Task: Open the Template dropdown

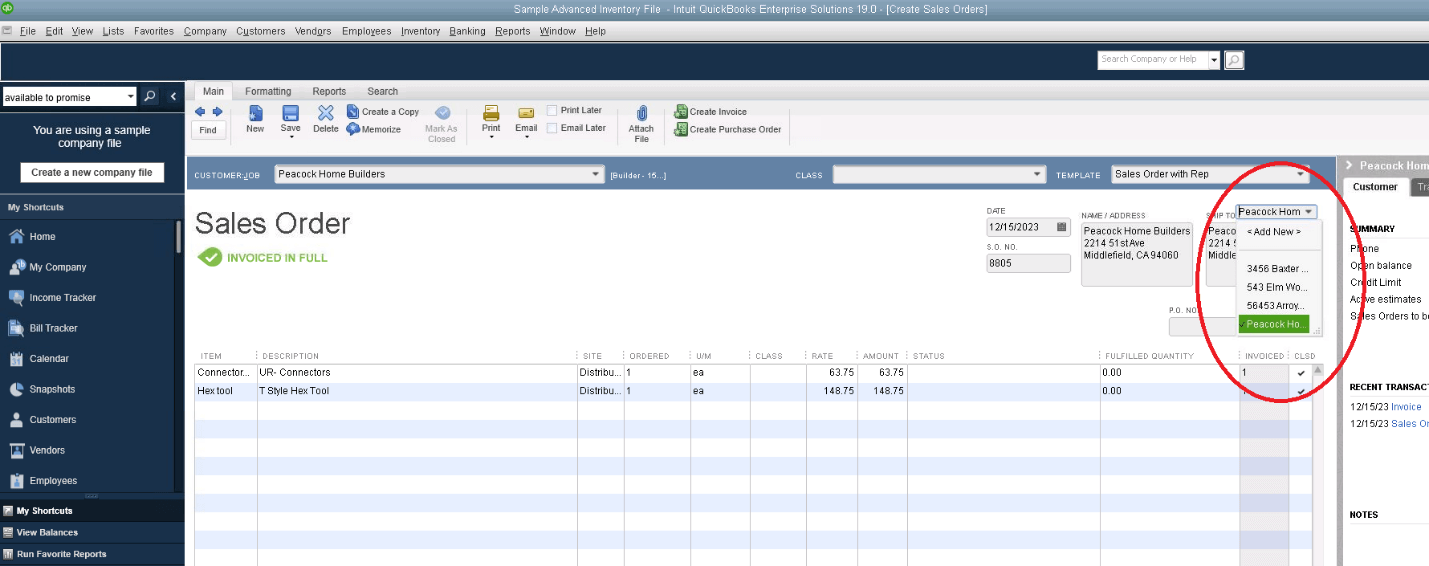Action: [x=1301, y=174]
